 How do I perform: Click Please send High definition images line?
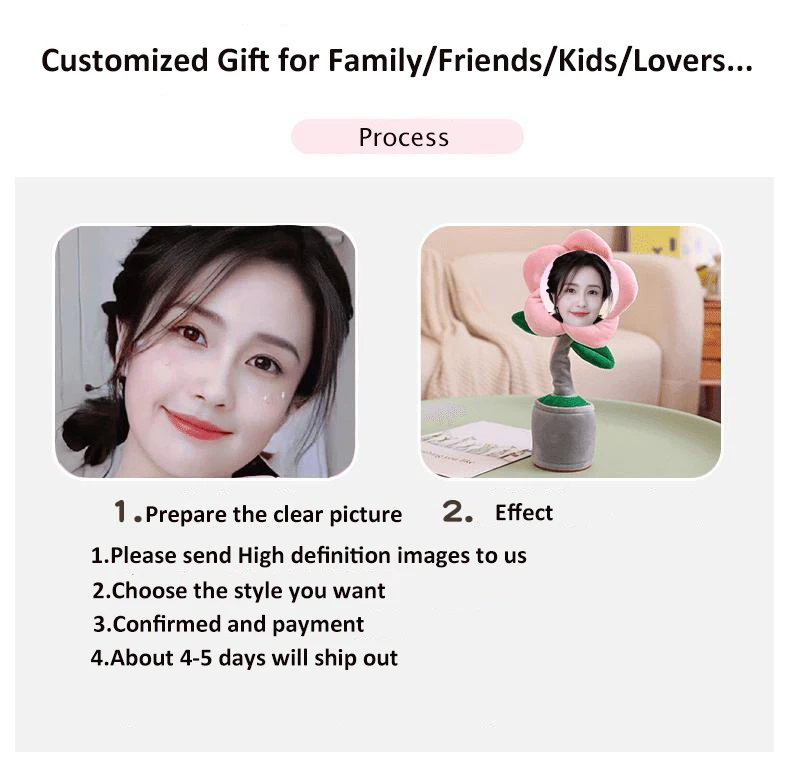coord(309,556)
